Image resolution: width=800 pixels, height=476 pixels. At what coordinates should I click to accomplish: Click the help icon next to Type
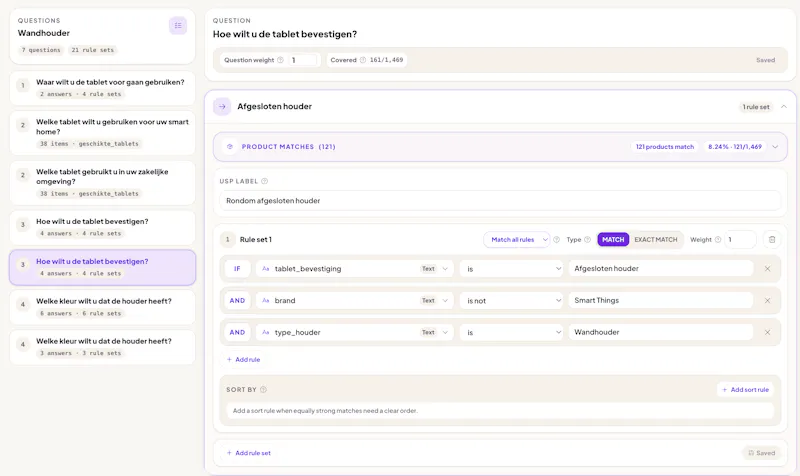pyautogui.click(x=587, y=240)
